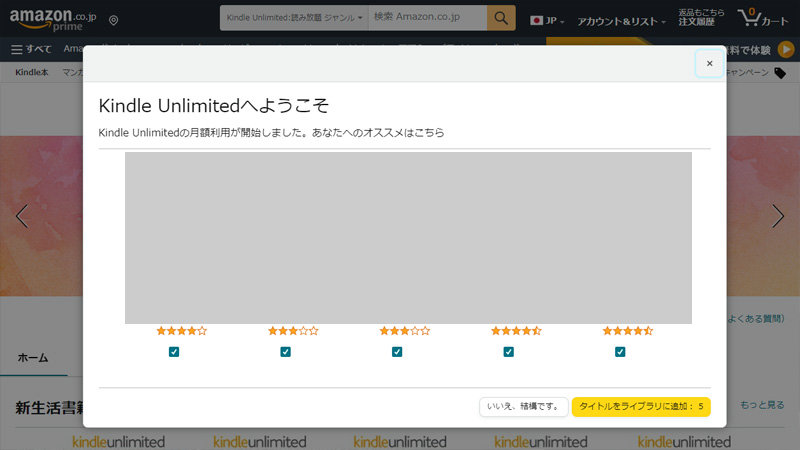
Task: Click the fourth book's star rating
Action: click(x=516, y=331)
